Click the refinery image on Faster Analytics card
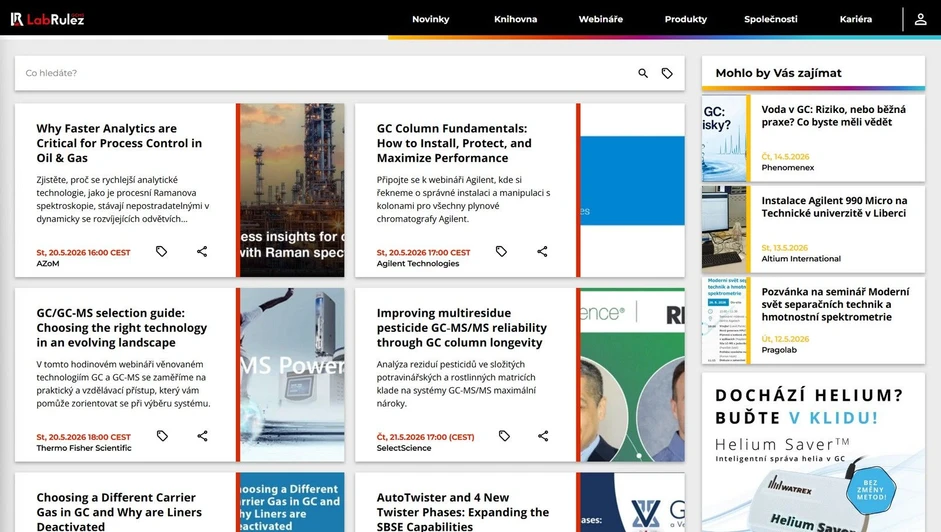Screen dimensions: 941x532 (x=292, y=190)
